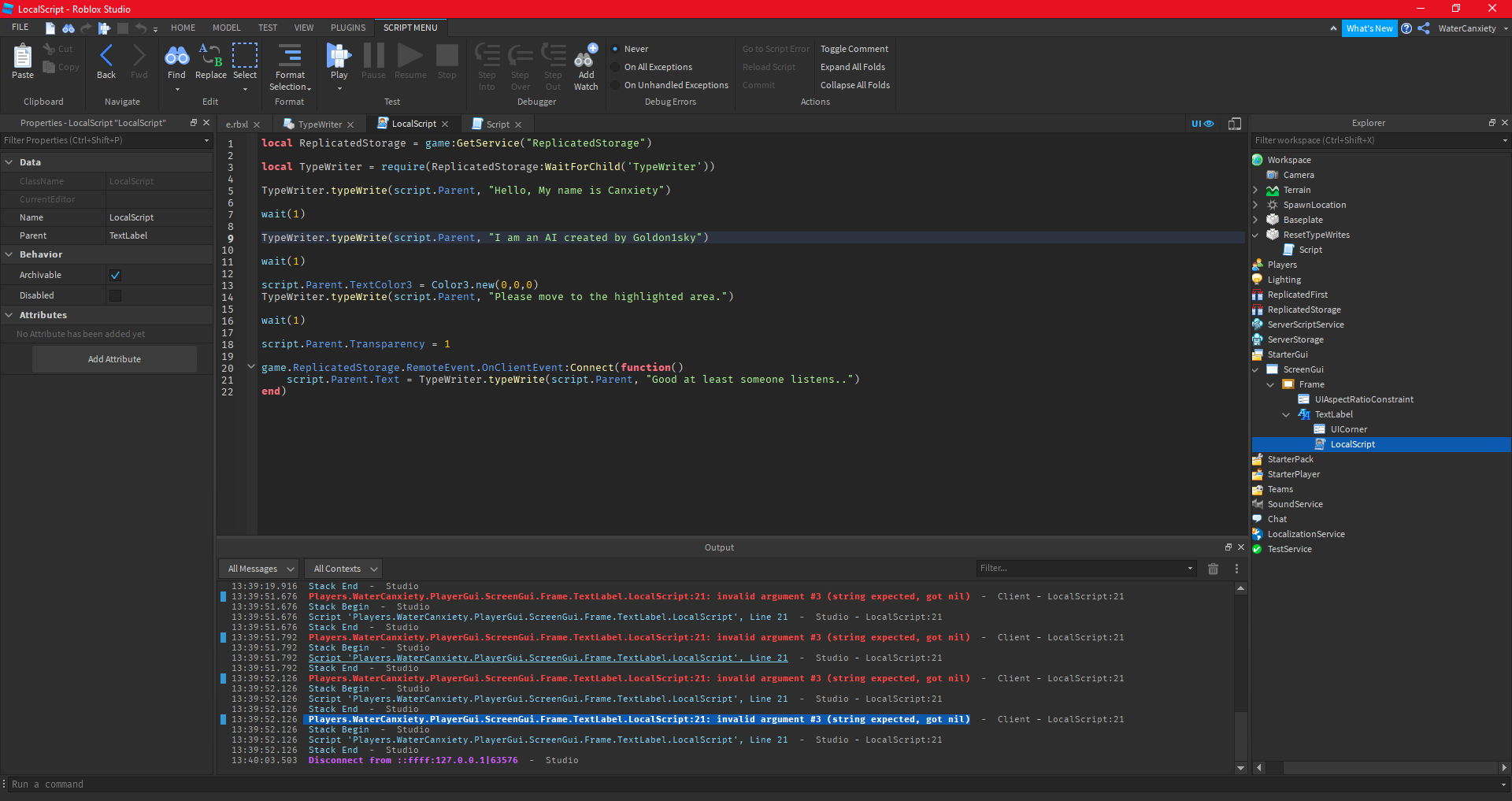Viewport: 1512px width, 801px height.
Task: Click the Name property value field
Action: coord(159,217)
